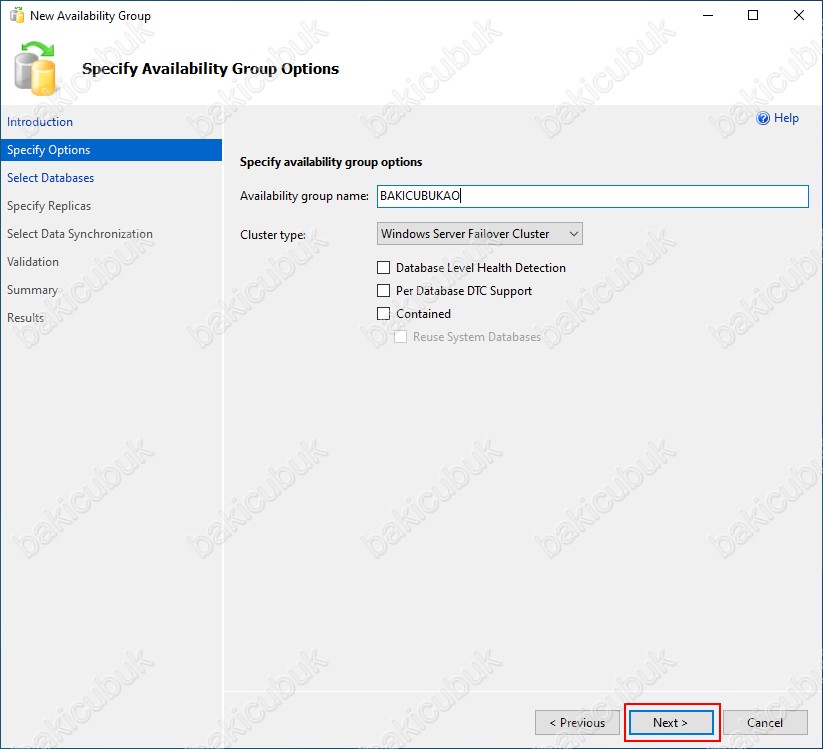The image size is (823, 749).
Task: Click the 'Specify Availability Group Options' title
Action: pyautogui.click(x=210, y=69)
